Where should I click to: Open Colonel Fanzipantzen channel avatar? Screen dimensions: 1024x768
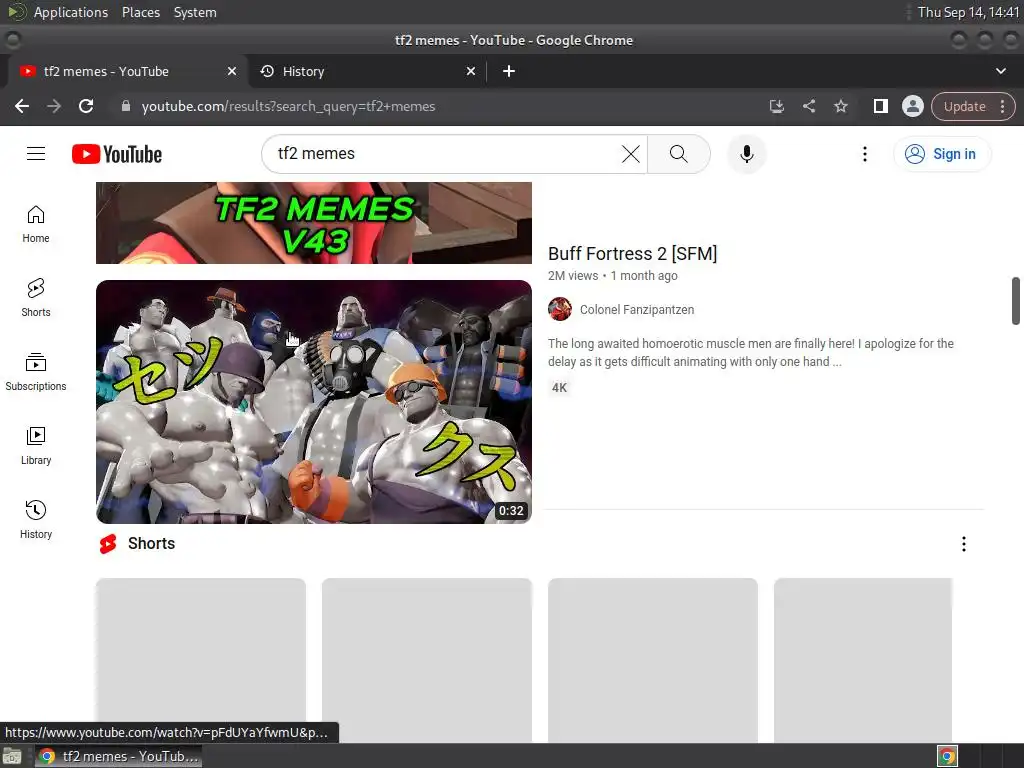(560, 310)
